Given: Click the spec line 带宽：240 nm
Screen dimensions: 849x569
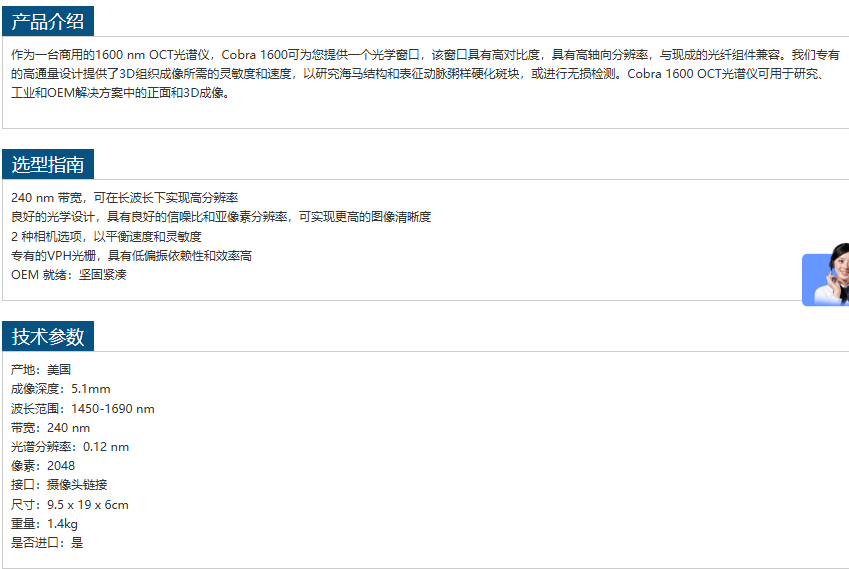Looking at the screenshot, I should 50,428.
